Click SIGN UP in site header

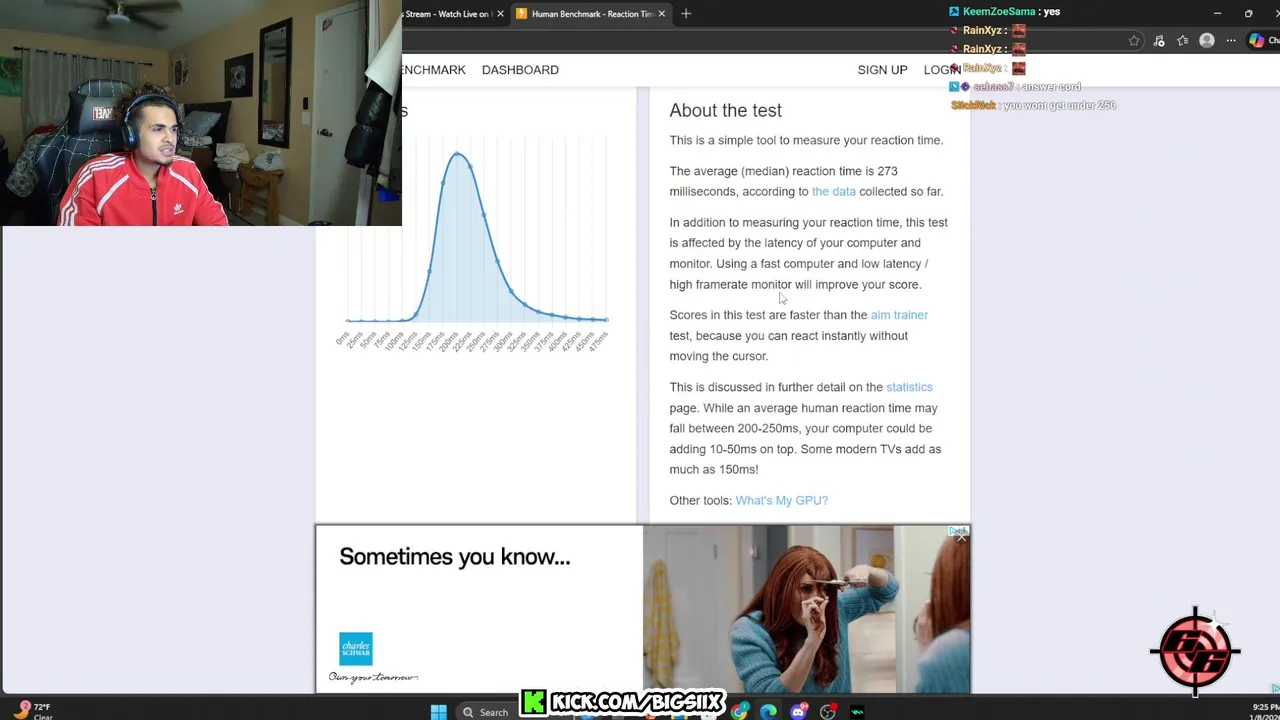pyautogui.click(x=882, y=70)
